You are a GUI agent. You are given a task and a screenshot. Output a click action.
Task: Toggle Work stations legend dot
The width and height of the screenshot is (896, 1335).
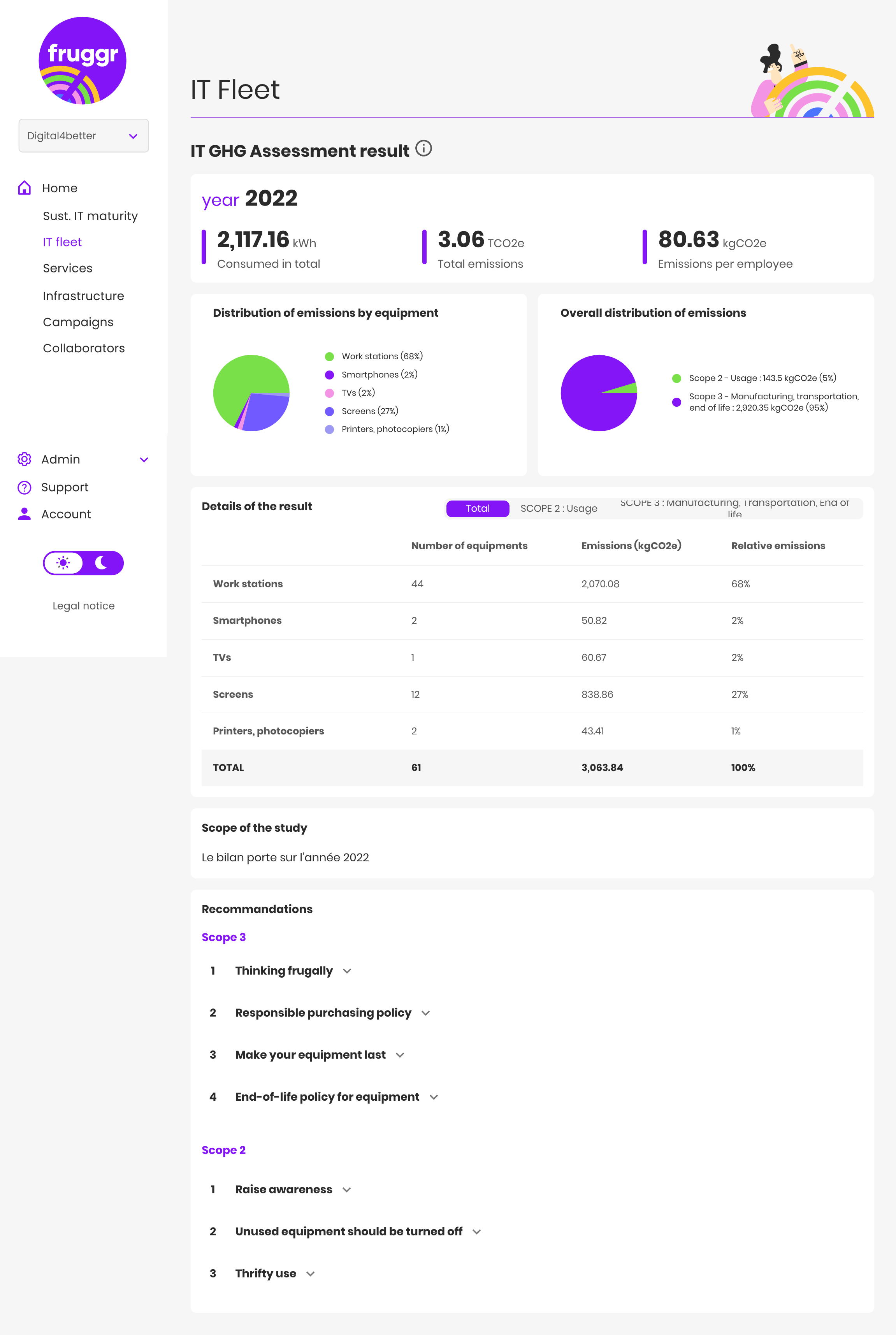(329, 357)
